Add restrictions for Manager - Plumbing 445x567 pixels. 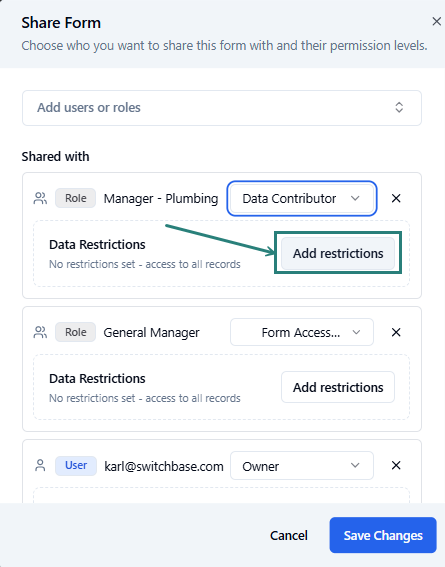coord(338,253)
